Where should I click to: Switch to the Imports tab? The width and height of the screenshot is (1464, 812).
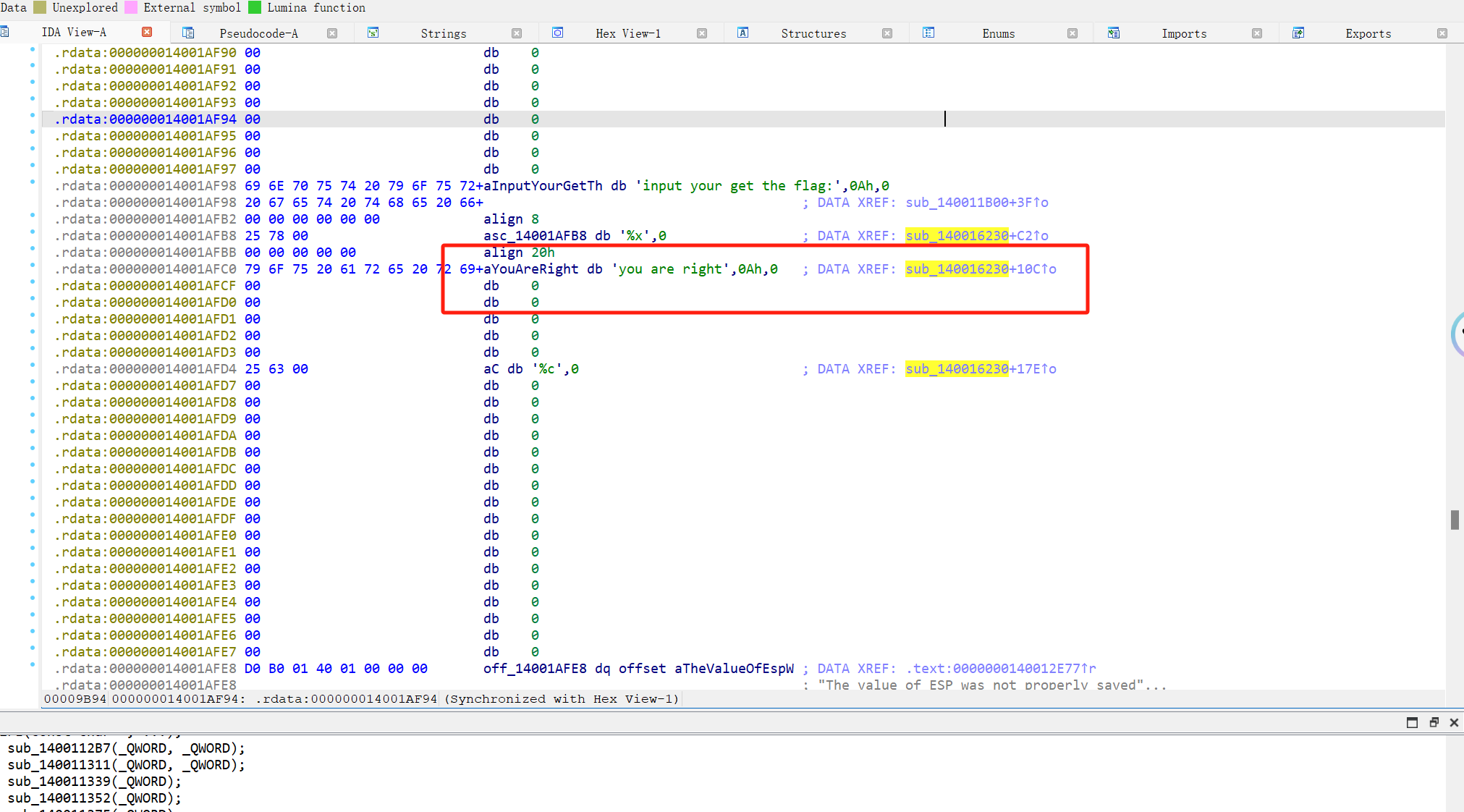1184,33
